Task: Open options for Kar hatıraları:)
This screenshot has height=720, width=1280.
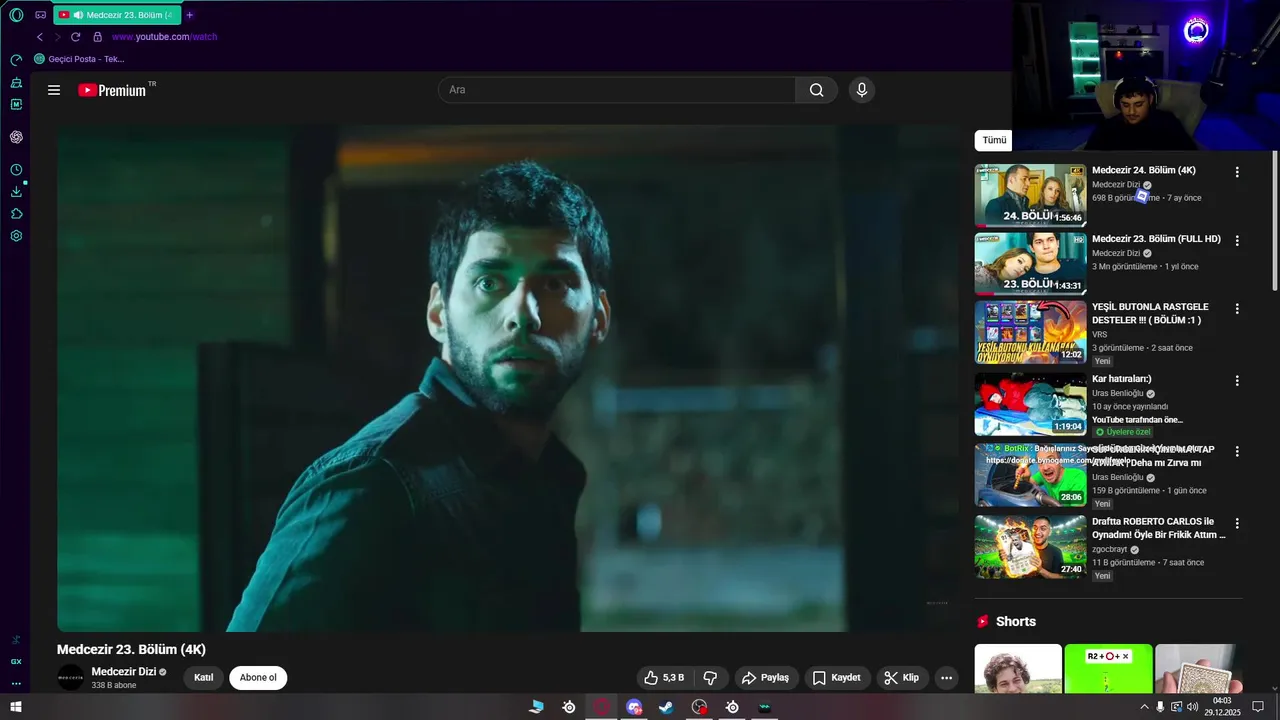Action: [1237, 381]
